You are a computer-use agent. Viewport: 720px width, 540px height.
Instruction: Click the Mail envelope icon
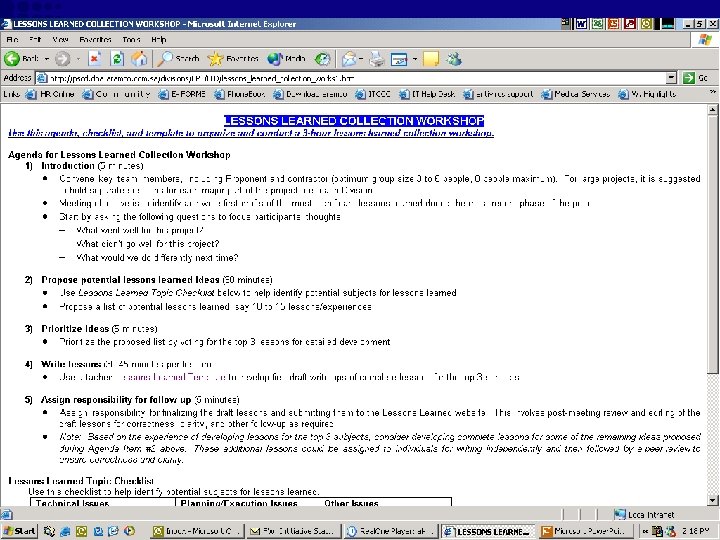tap(349, 59)
